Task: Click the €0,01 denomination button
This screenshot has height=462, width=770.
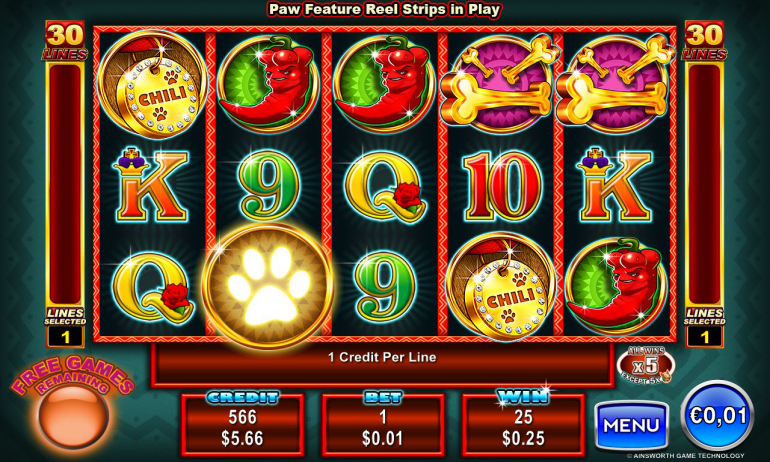Action: [717, 415]
